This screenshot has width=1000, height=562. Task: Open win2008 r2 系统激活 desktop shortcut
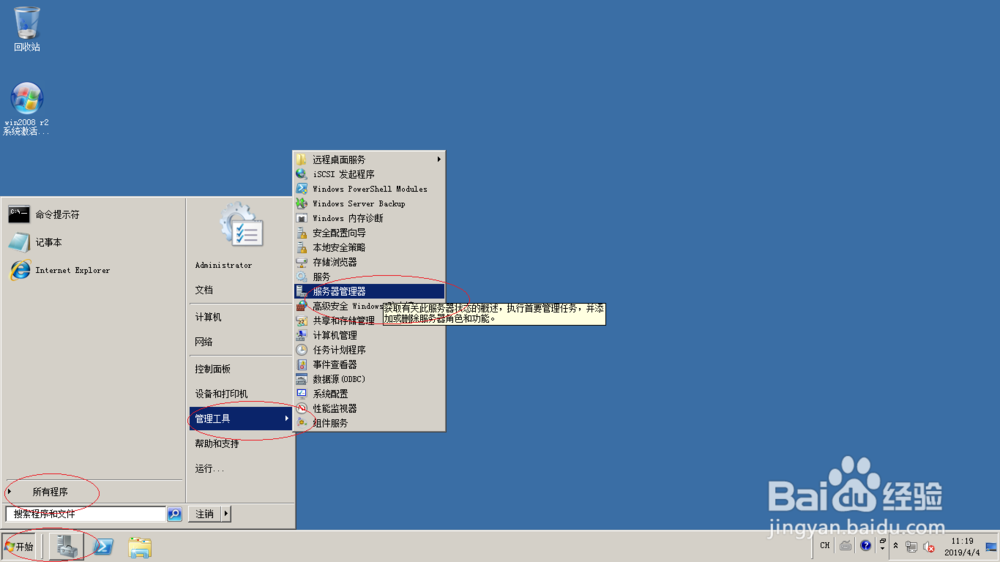[26, 108]
